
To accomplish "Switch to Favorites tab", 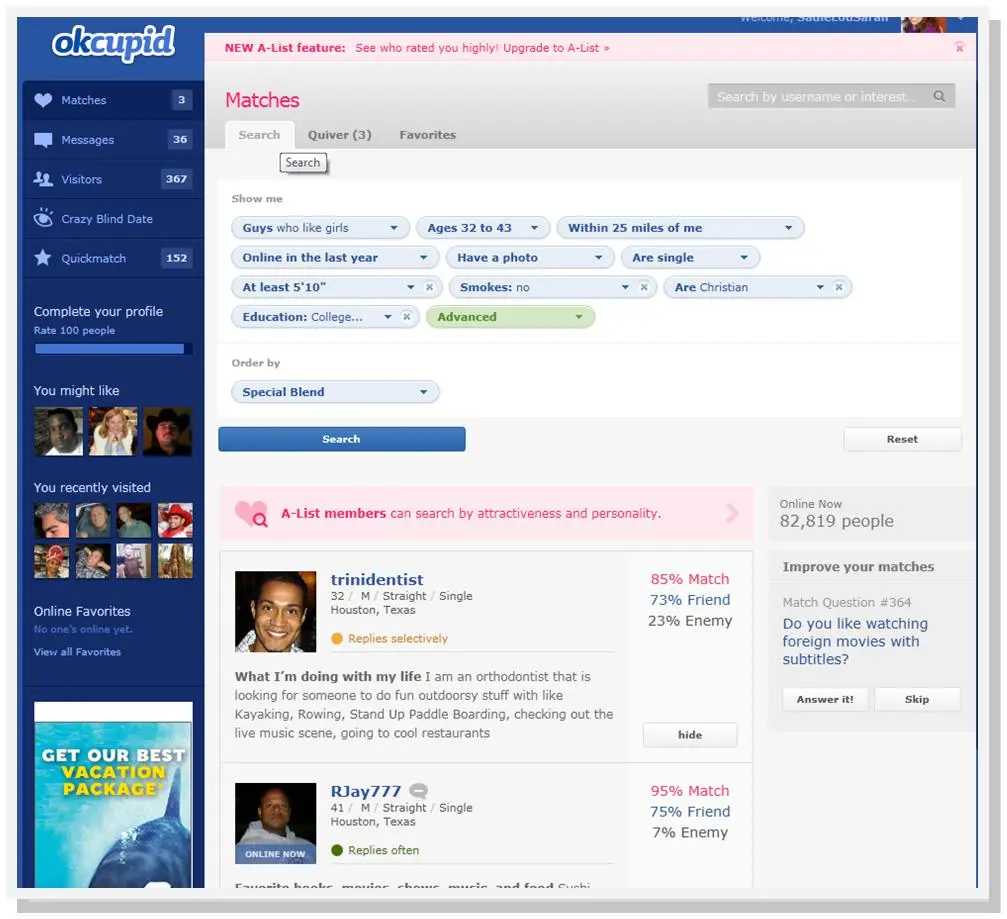I will tap(428, 135).
